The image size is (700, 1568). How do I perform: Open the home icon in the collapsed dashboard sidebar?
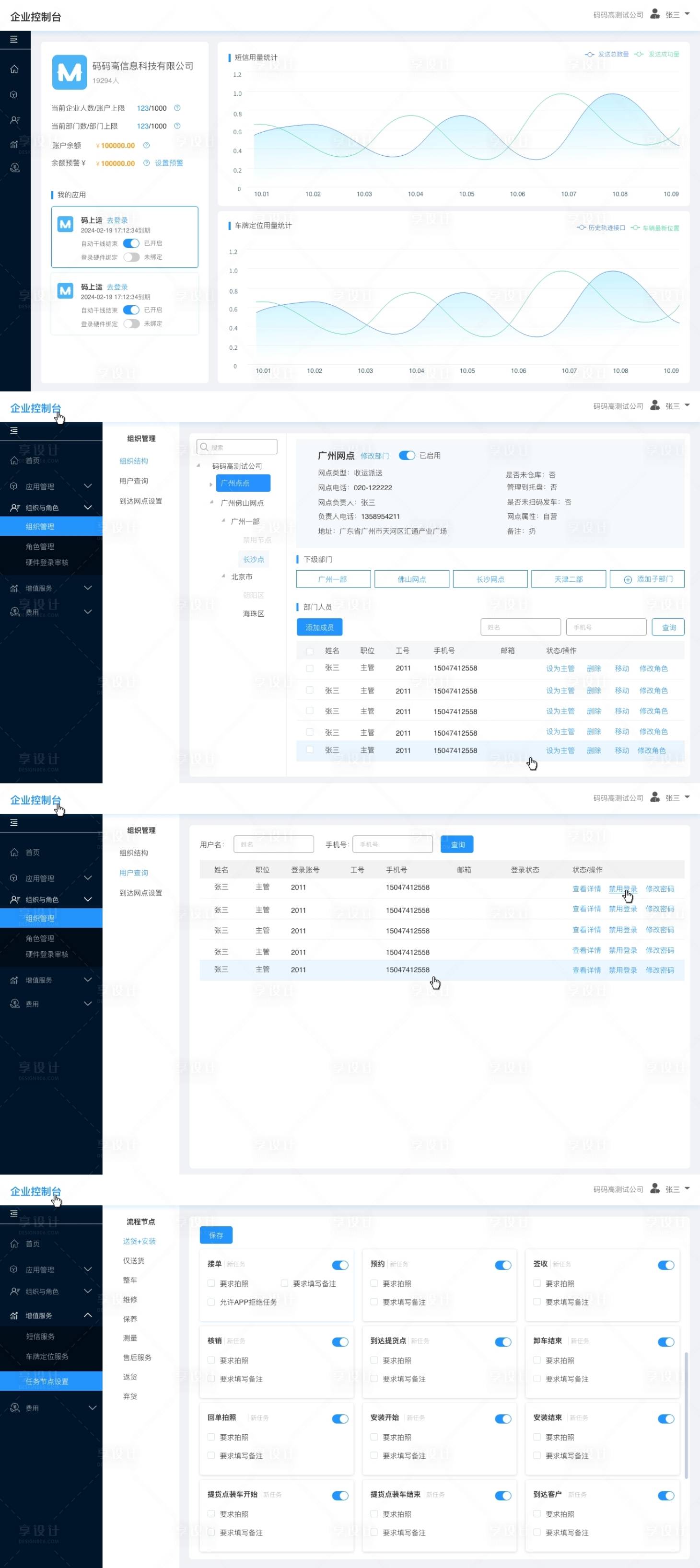pos(14,69)
